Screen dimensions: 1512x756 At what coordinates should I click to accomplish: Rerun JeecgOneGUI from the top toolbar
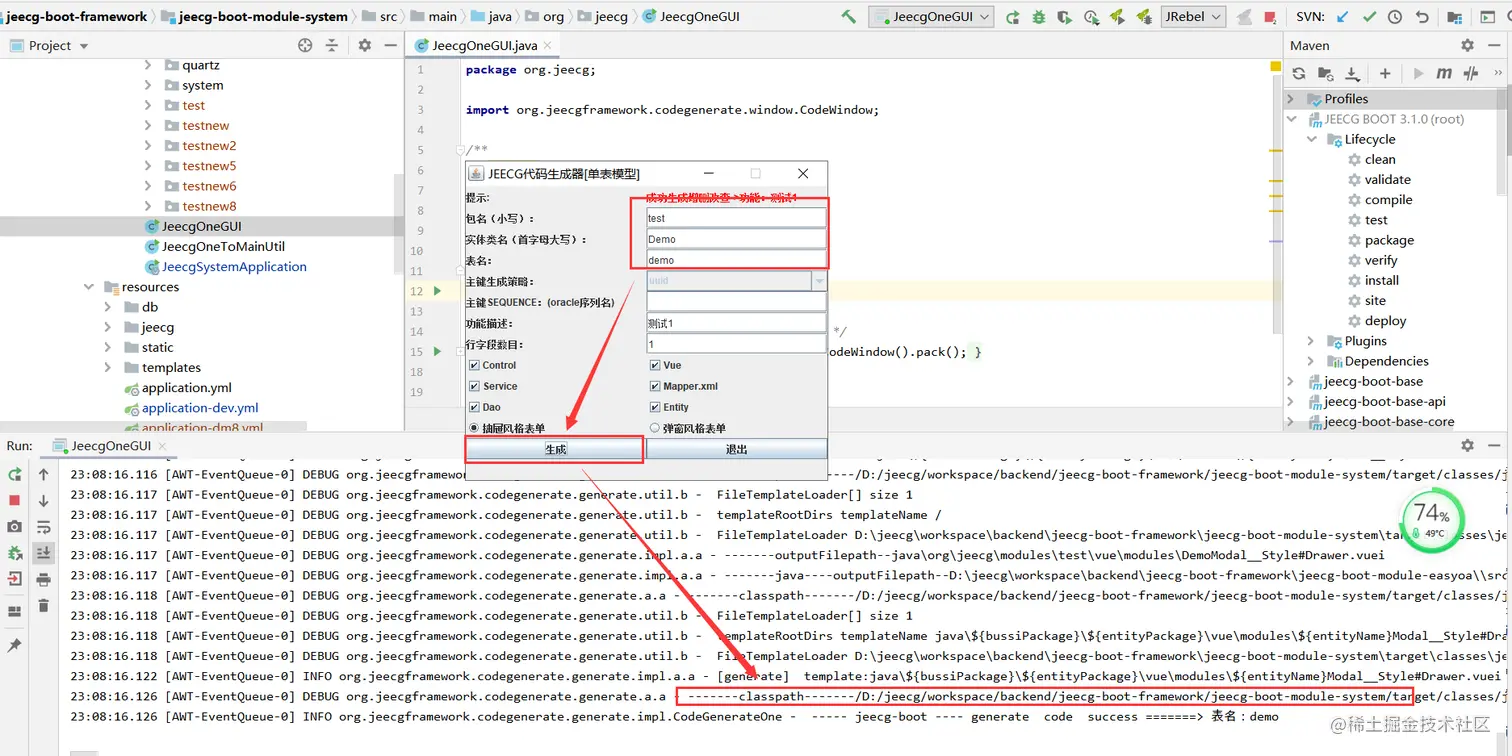(1013, 17)
